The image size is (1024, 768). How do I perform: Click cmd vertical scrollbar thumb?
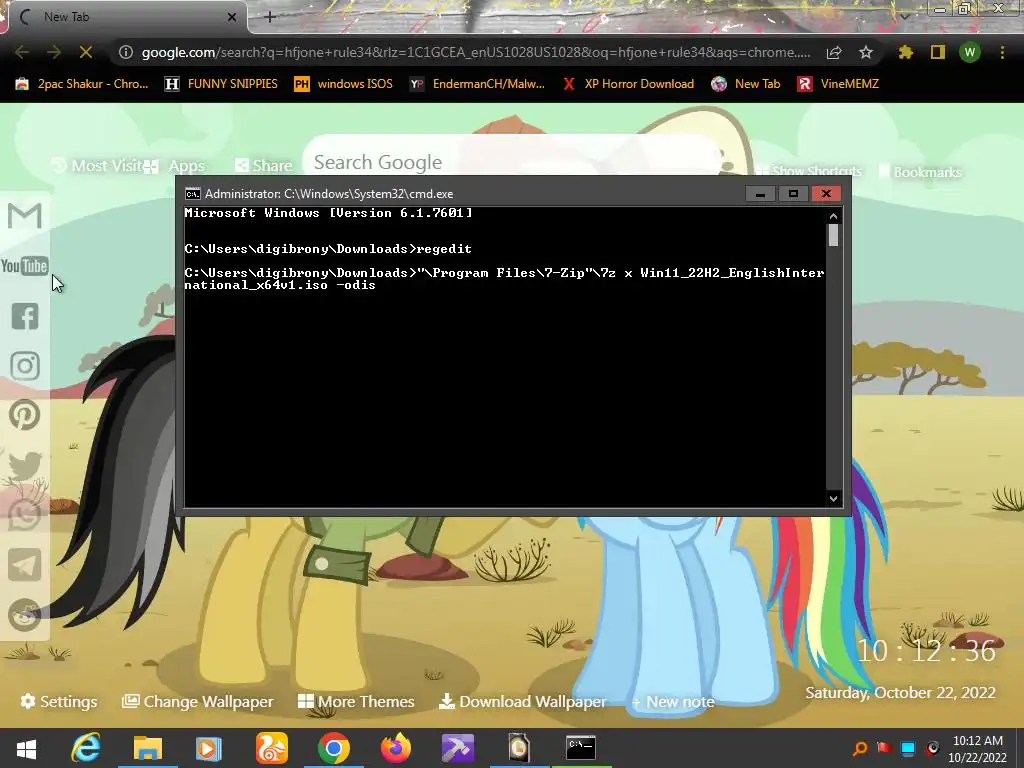(833, 235)
